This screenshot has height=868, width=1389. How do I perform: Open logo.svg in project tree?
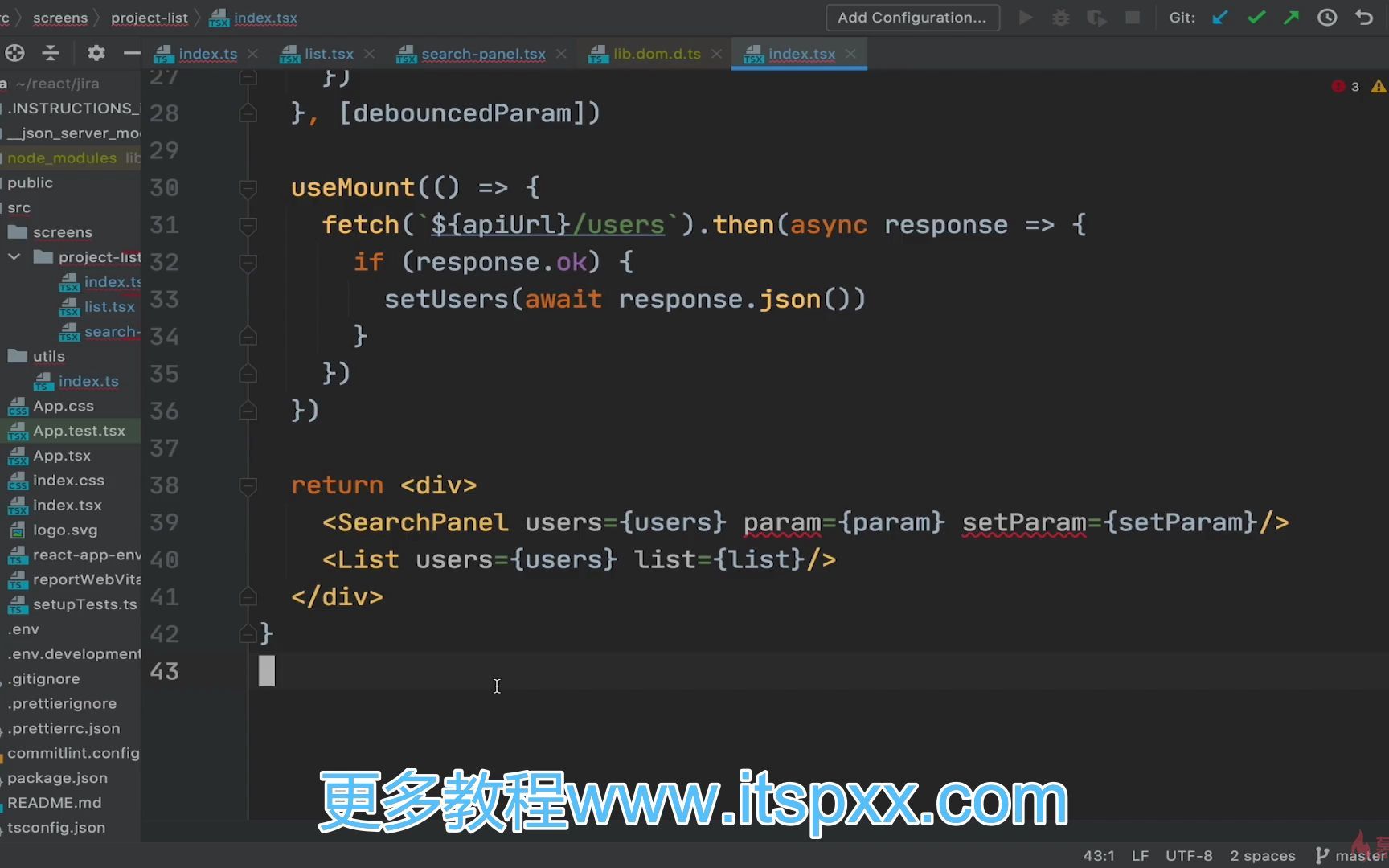pos(65,530)
